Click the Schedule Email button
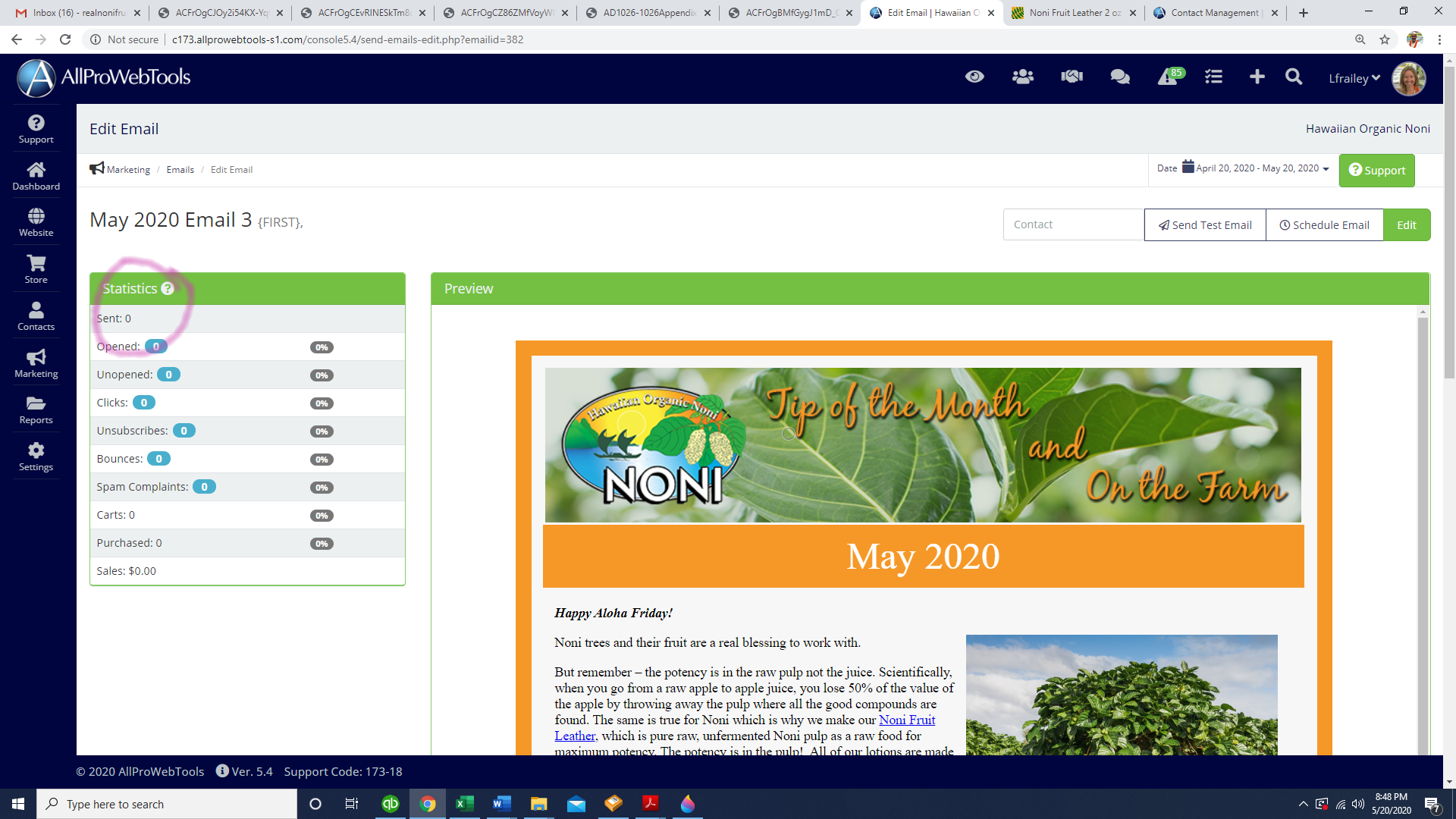Image resolution: width=1456 pixels, height=819 pixels. 1325,224
